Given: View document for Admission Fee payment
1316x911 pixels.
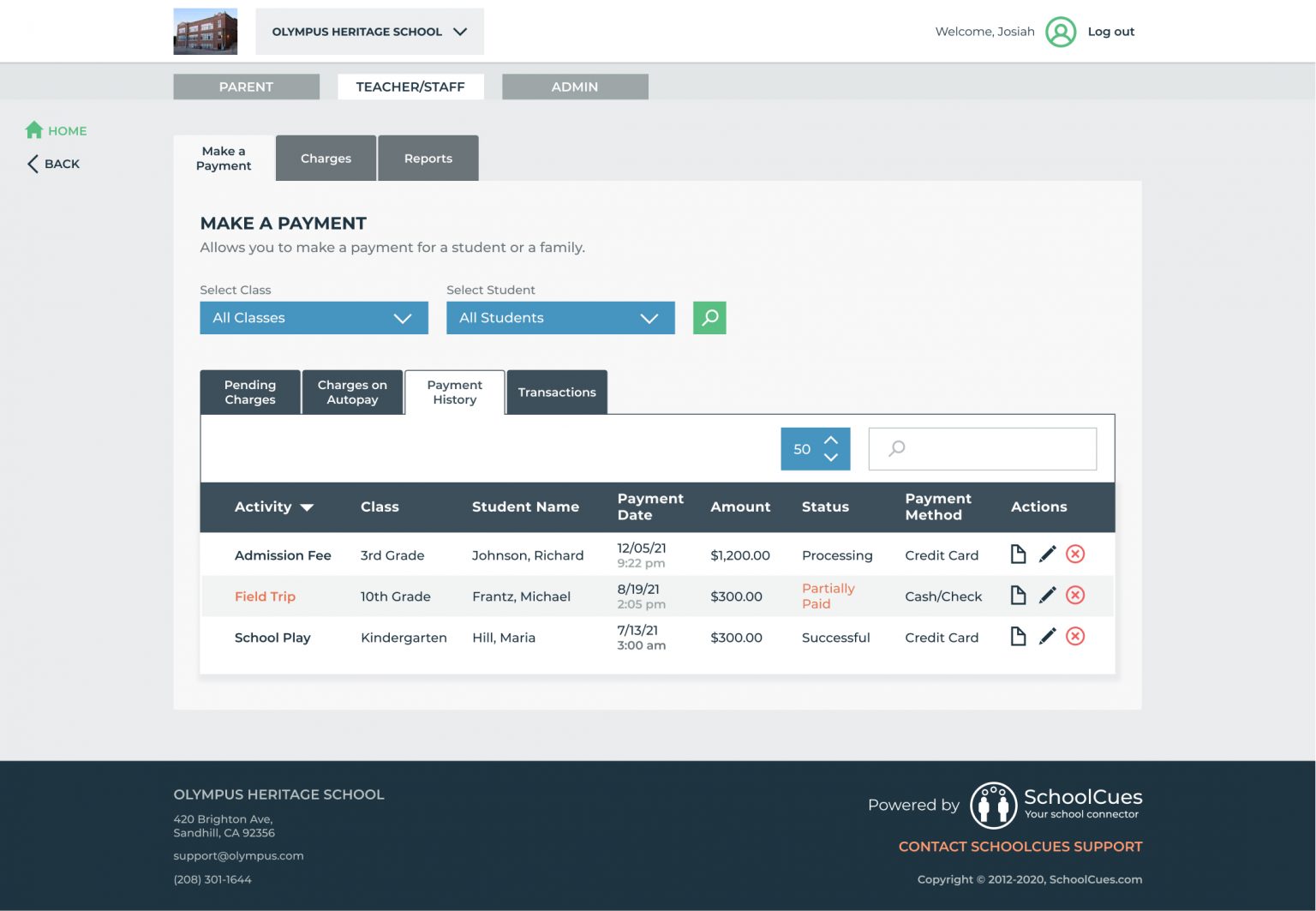Looking at the screenshot, I should (1018, 554).
